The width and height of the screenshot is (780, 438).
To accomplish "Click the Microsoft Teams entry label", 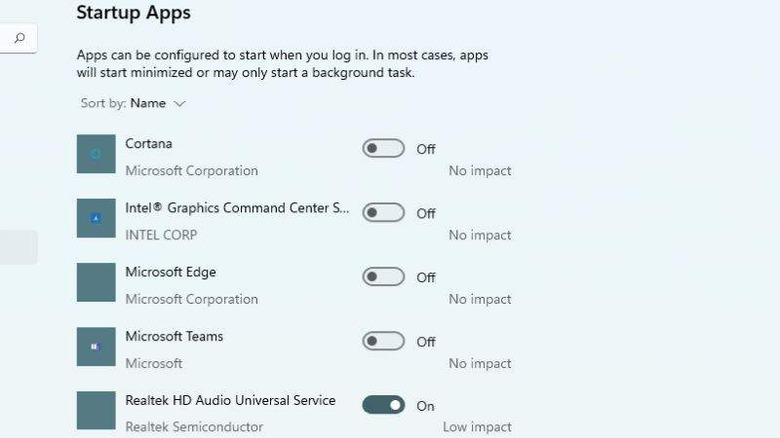I will tap(174, 336).
